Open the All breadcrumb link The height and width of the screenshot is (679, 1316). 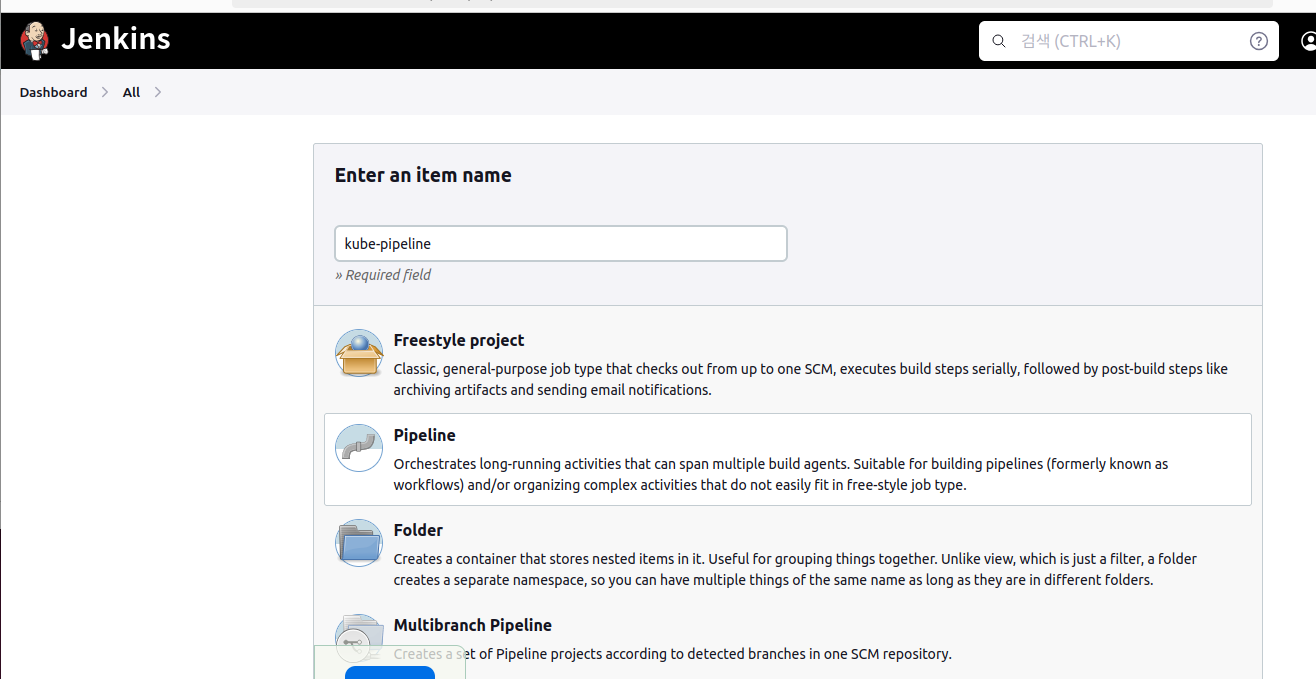131,92
